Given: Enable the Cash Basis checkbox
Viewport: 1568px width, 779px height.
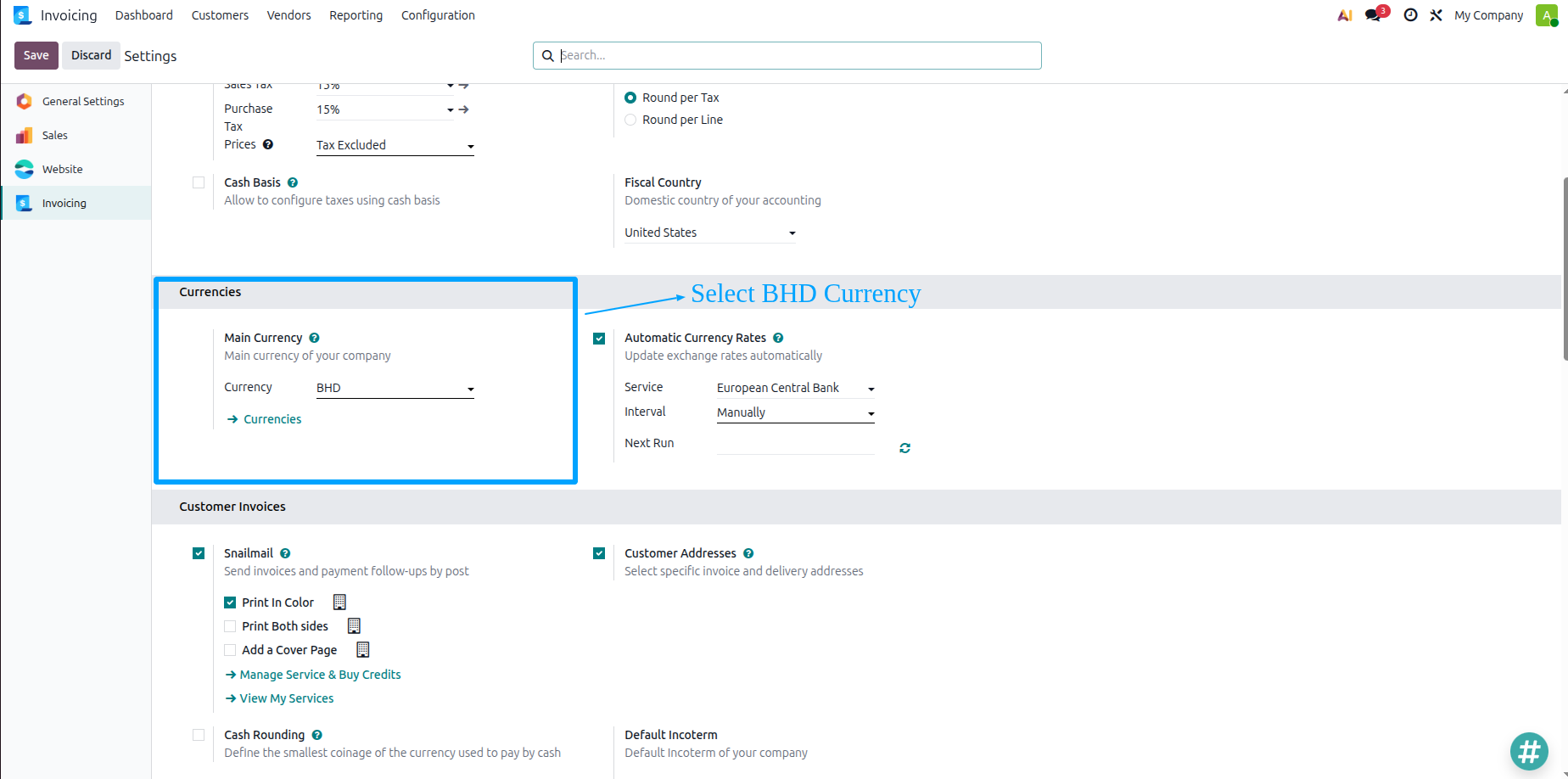Looking at the screenshot, I should tap(199, 182).
